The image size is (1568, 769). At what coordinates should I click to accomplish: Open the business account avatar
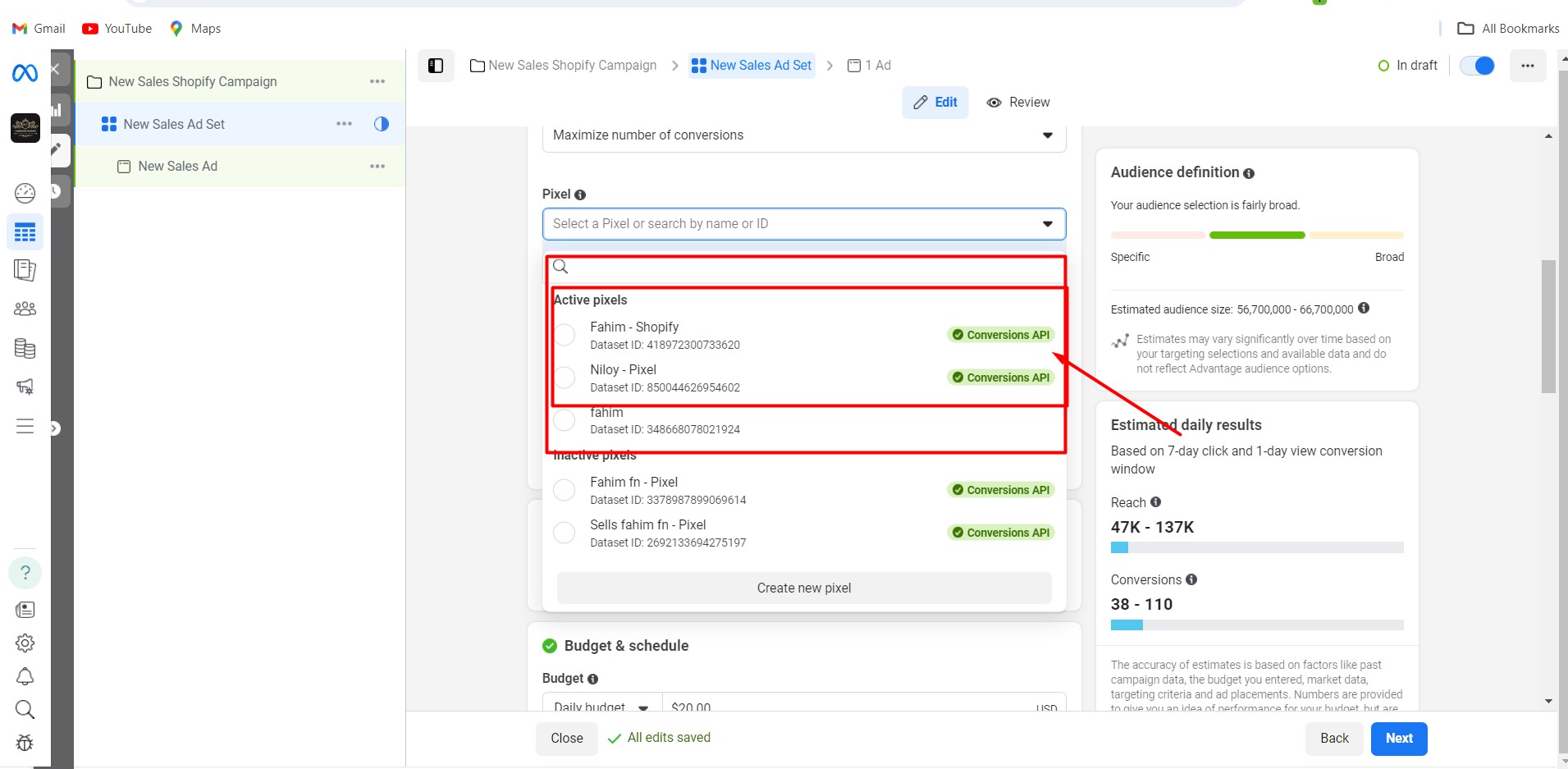coord(25,128)
